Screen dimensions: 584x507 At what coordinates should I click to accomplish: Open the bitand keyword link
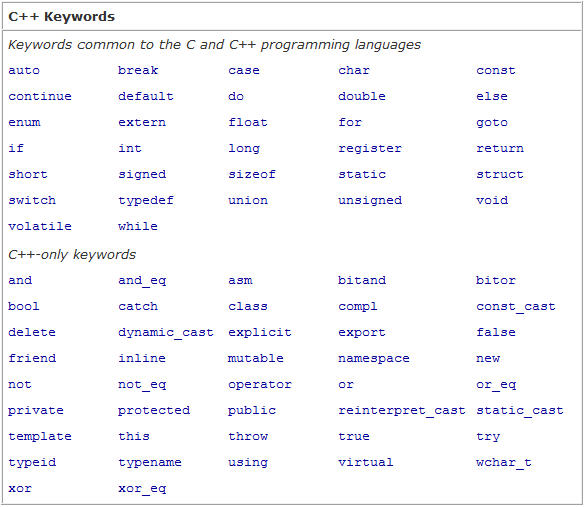362,280
